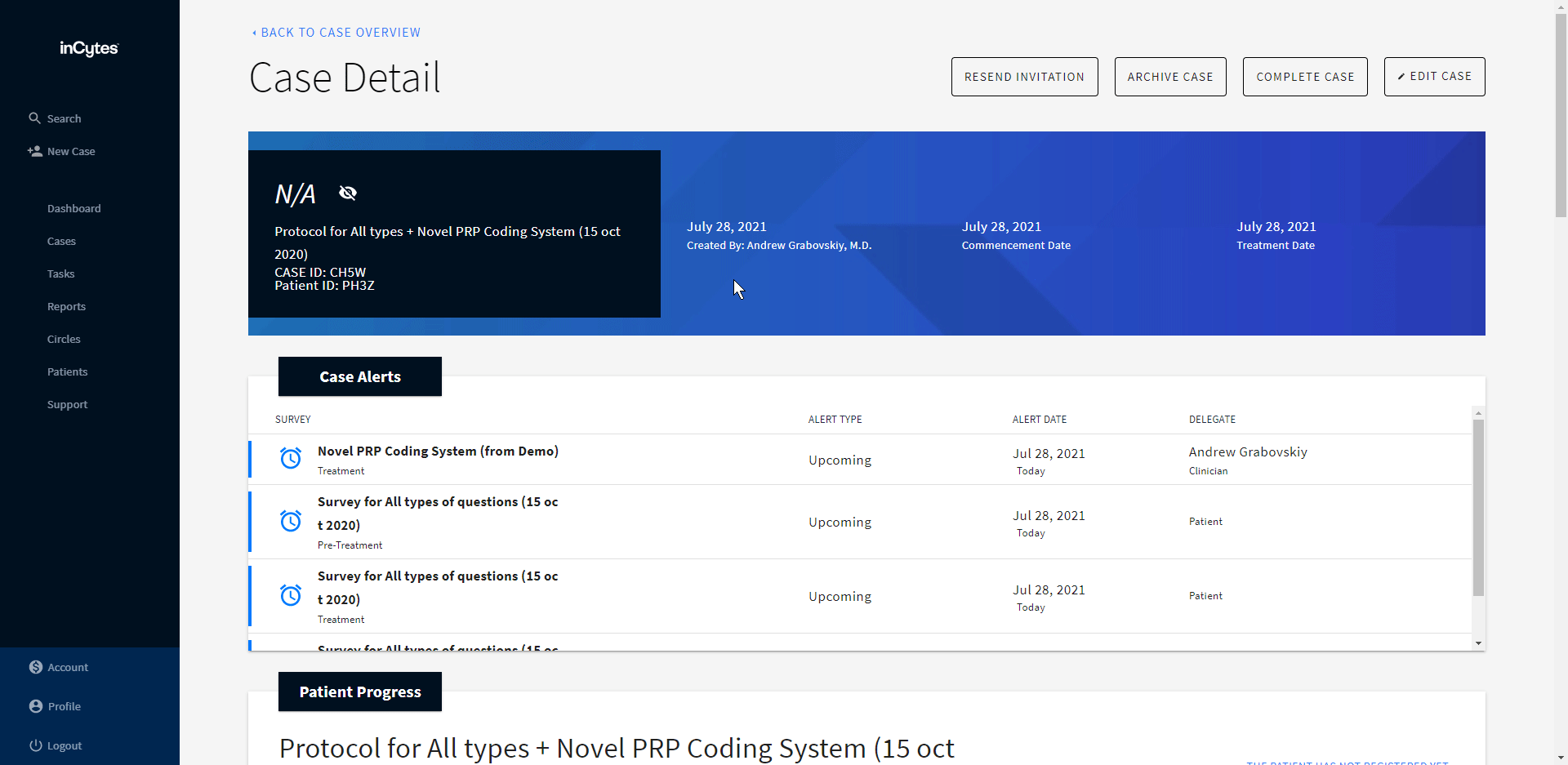Click alarm clock icon for Novel PRP survey
Image resolution: width=1568 pixels, height=765 pixels.
291,458
